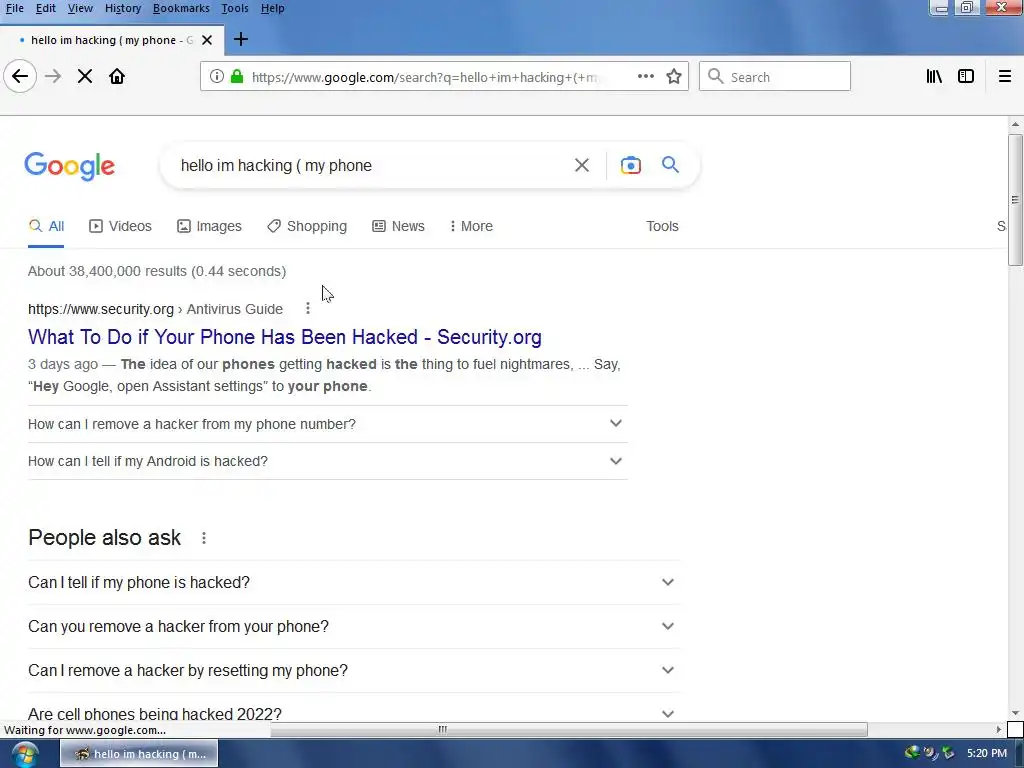1024x768 pixels.
Task: Open options dots next to People also ask
Action: (204, 537)
